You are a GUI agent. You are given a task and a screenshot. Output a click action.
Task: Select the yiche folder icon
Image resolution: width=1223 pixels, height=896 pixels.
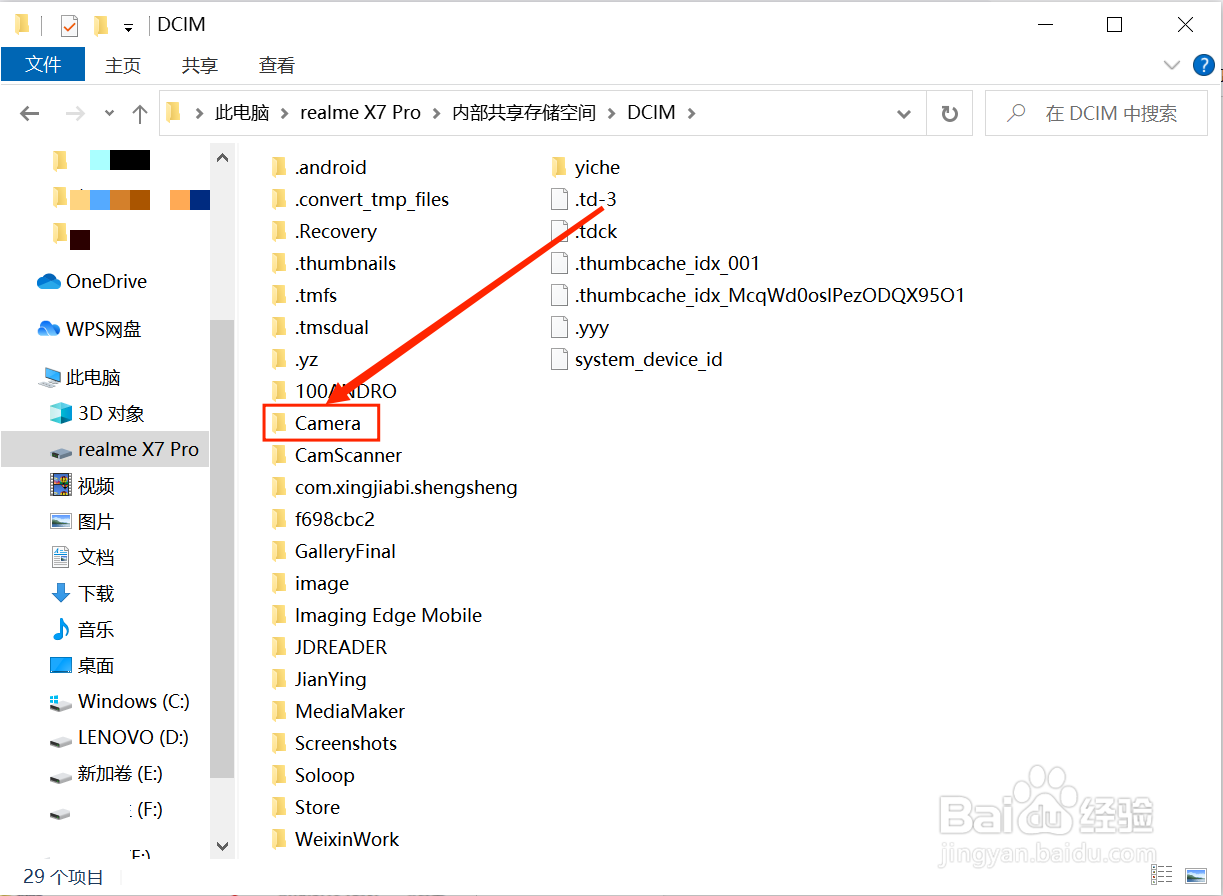click(559, 167)
